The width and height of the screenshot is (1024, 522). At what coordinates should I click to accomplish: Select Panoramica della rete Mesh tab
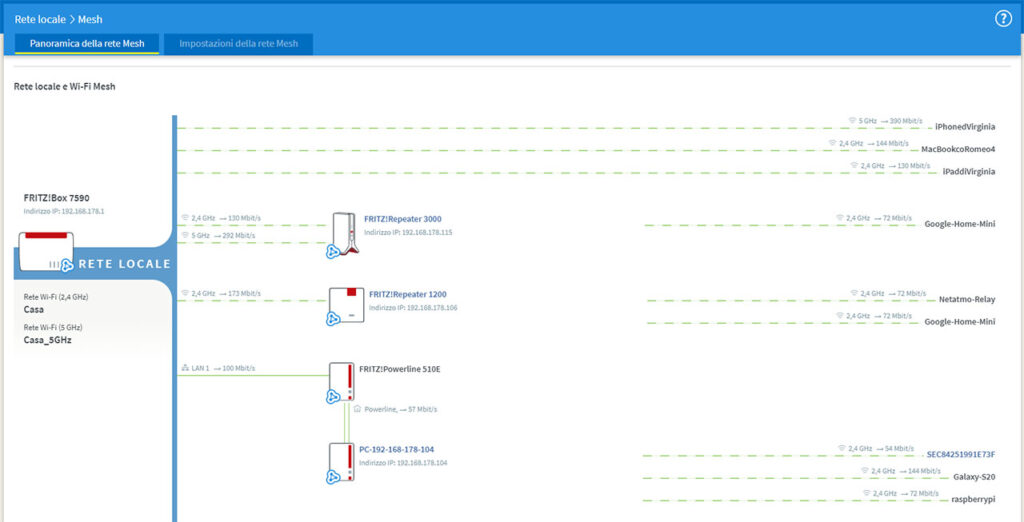pyautogui.click(x=86, y=44)
